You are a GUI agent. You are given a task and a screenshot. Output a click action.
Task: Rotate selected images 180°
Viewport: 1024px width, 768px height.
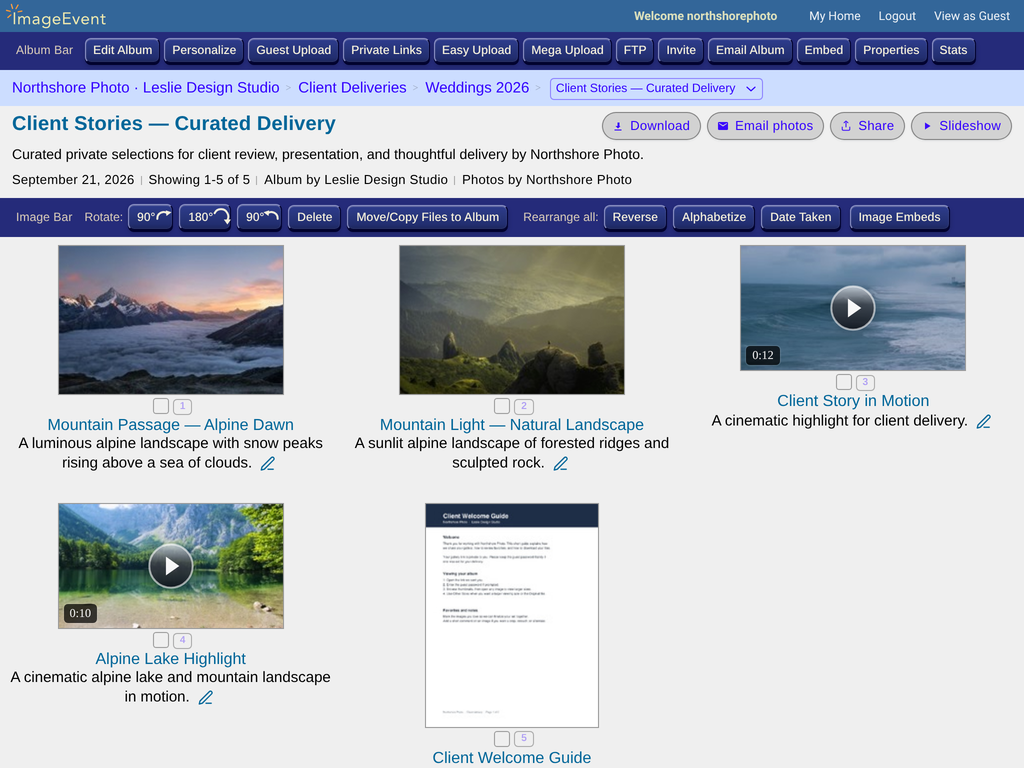click(205, 217)
